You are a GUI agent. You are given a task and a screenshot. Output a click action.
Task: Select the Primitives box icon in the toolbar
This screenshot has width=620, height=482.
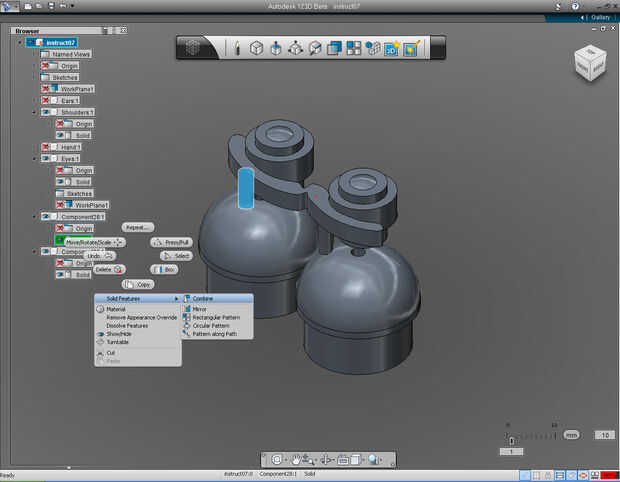click(x=256, y=48)
